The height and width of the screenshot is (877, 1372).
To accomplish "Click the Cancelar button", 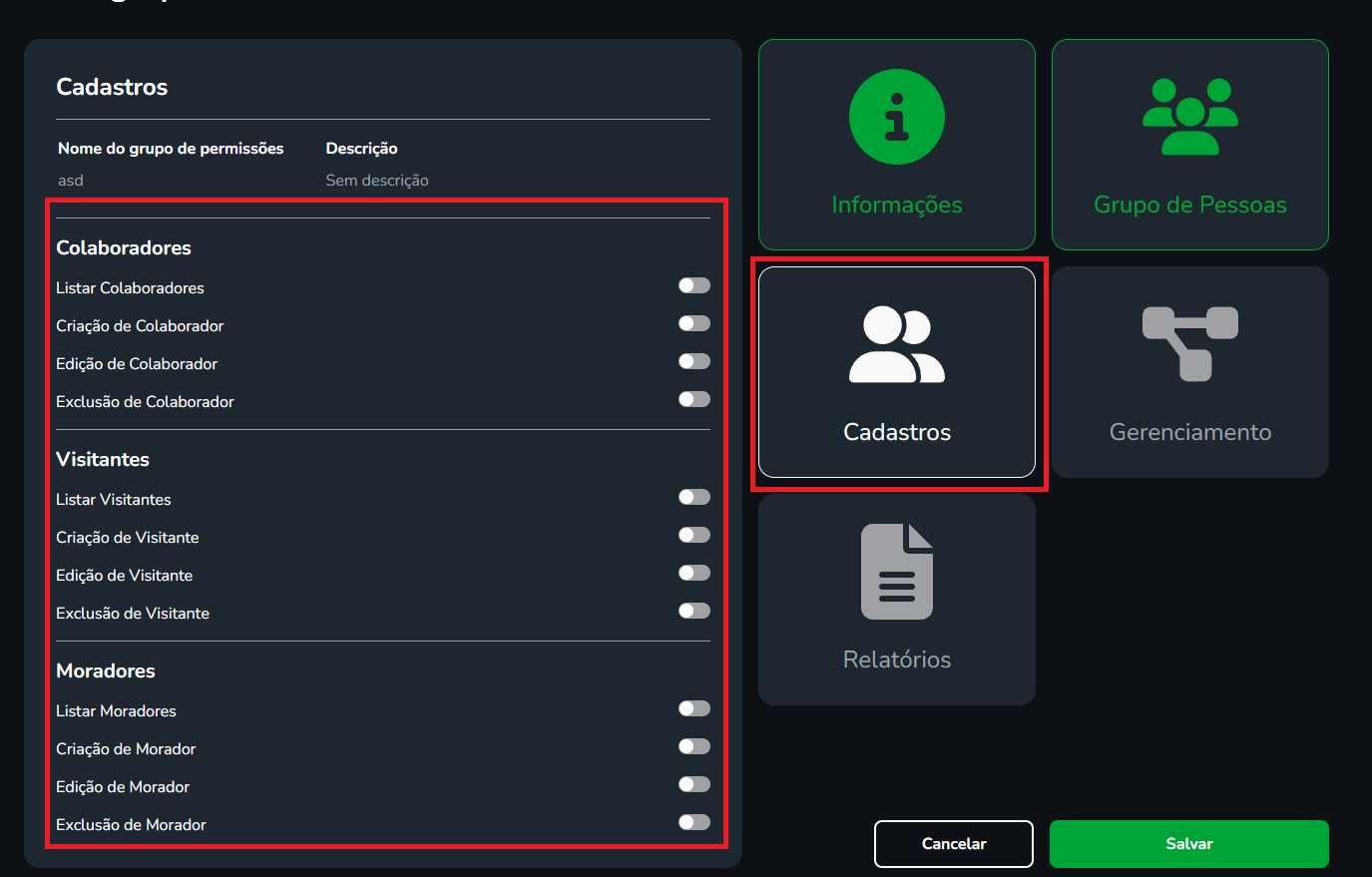I will (x=953, y=844).
